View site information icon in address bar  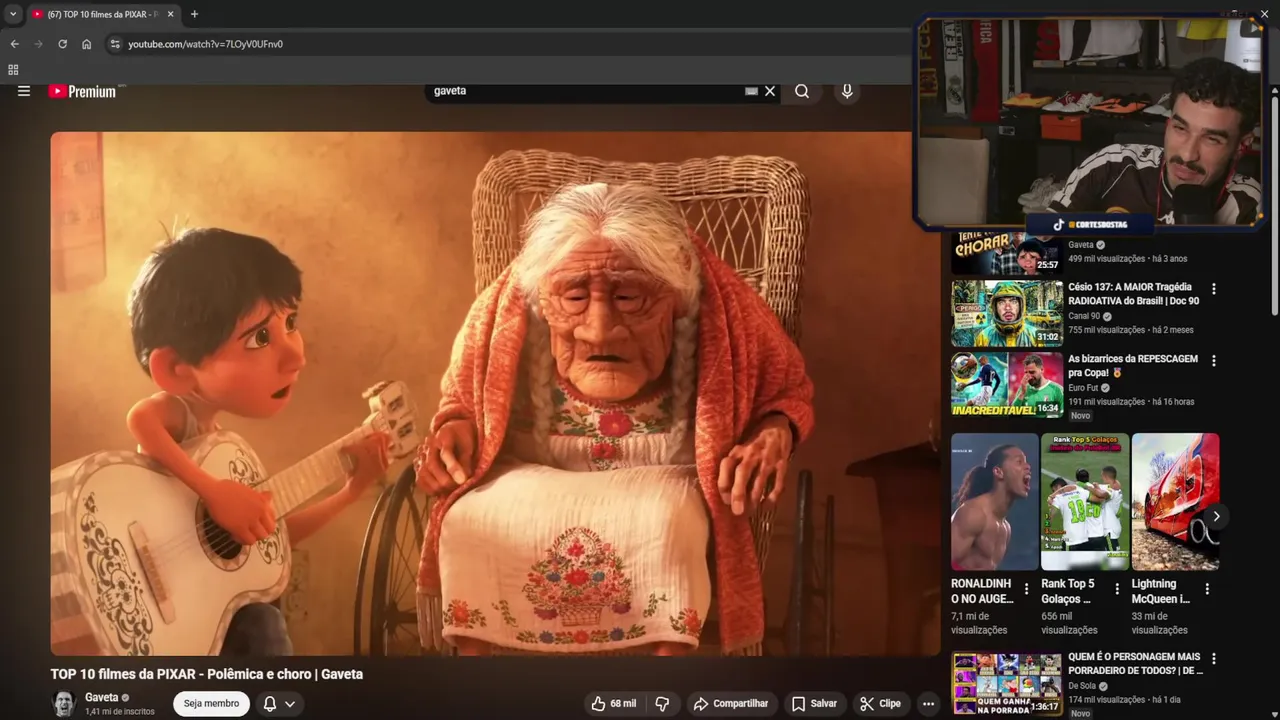pos(115,44)
